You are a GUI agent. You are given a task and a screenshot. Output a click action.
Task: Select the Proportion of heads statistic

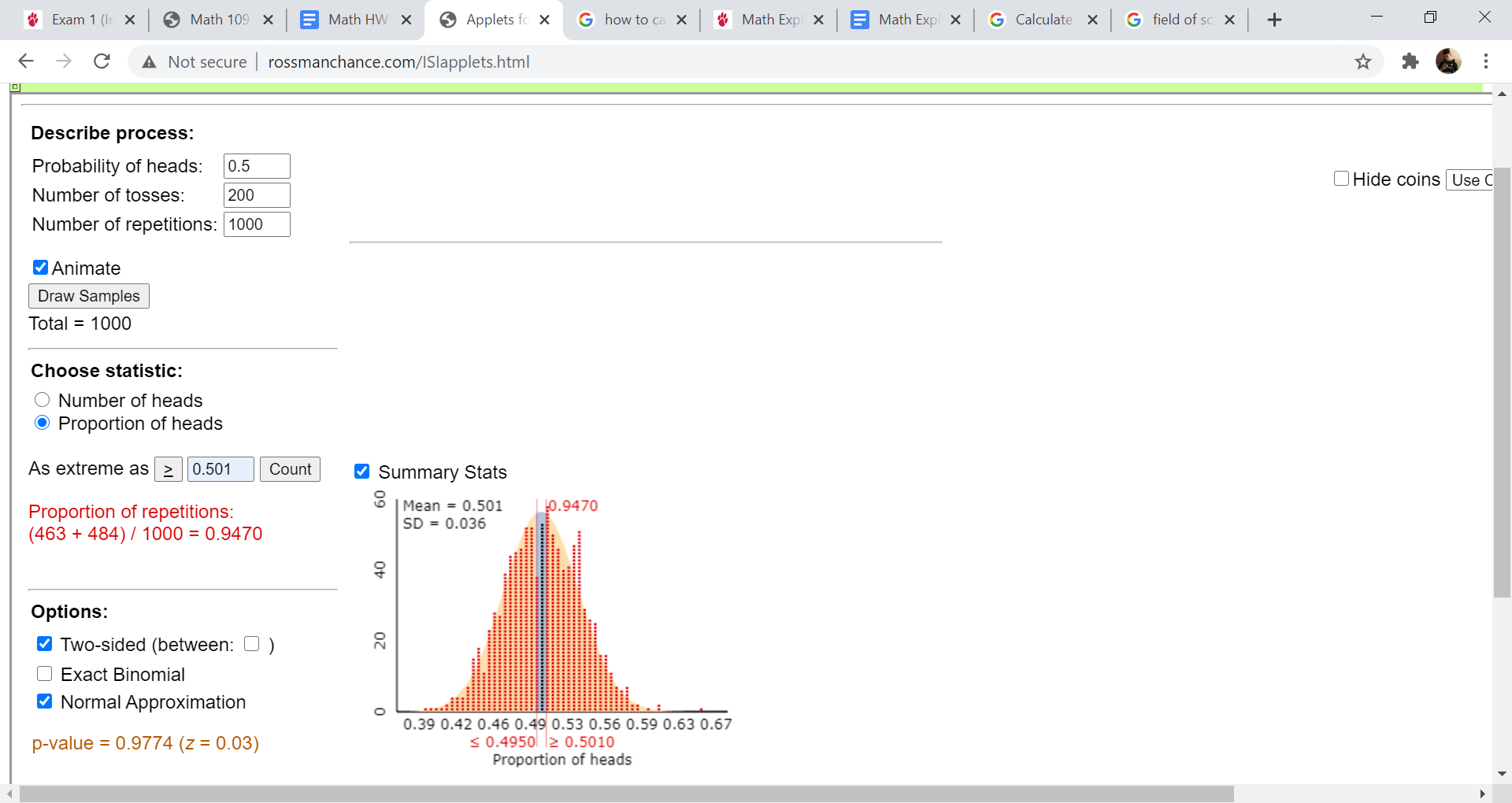click(x=43, y=423)
